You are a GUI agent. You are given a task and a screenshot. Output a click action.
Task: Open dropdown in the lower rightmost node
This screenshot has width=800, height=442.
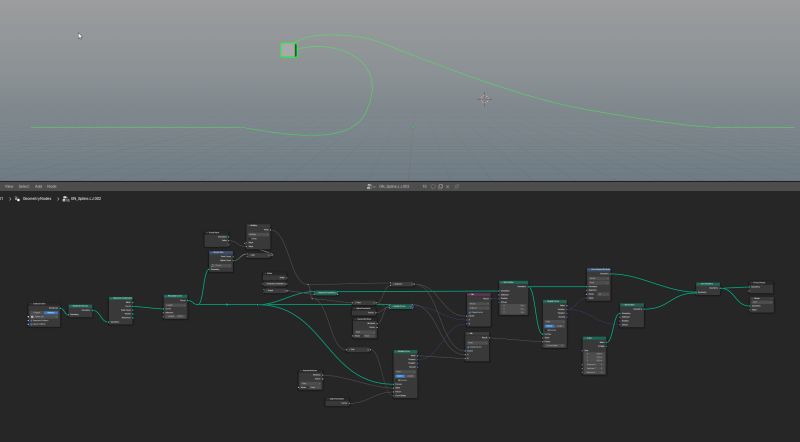pos(762,302)
